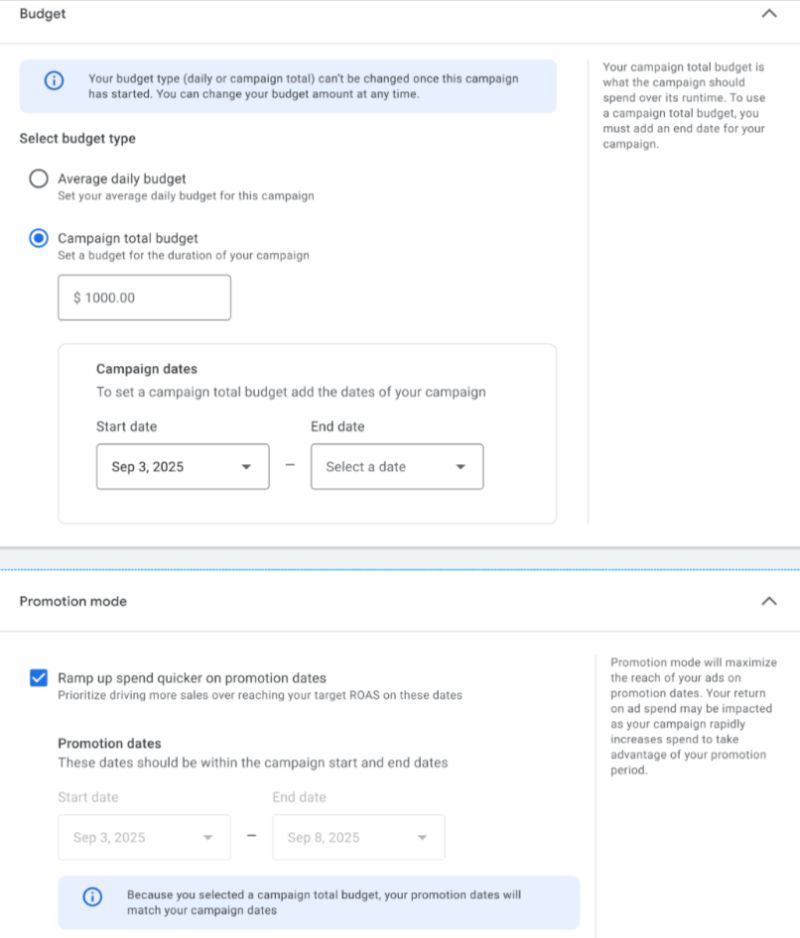Click the $ 1000.00 budget amount field
The height and width of the screenshot is (938, 800).
(x=144, y=298)
